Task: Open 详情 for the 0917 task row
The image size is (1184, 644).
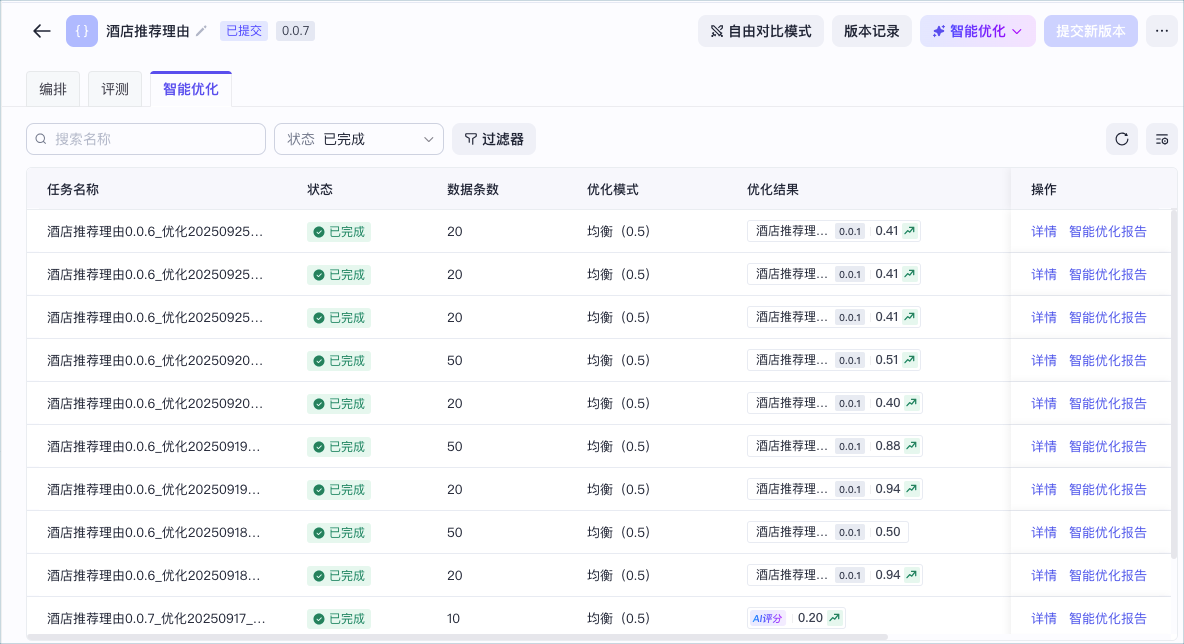Action: 1044,618
